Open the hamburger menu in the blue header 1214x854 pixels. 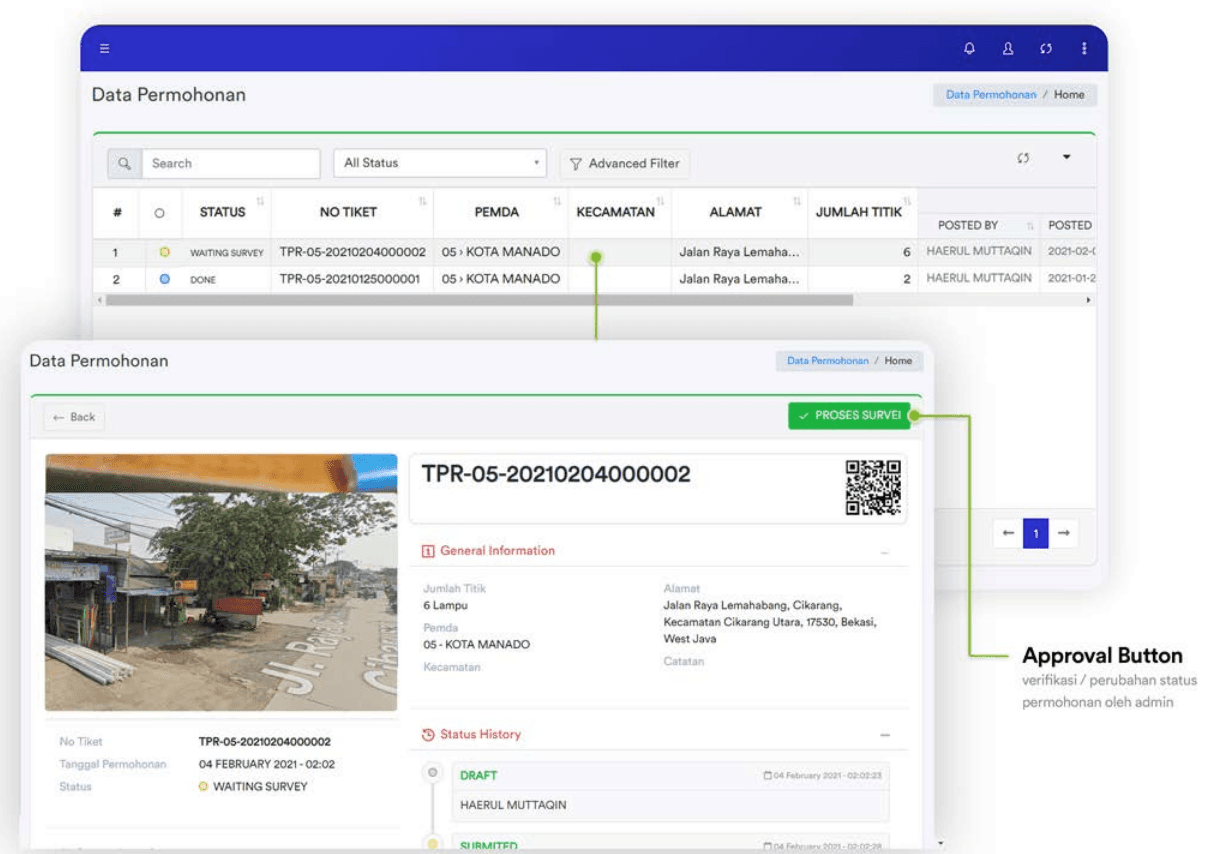tap(105, 48)
